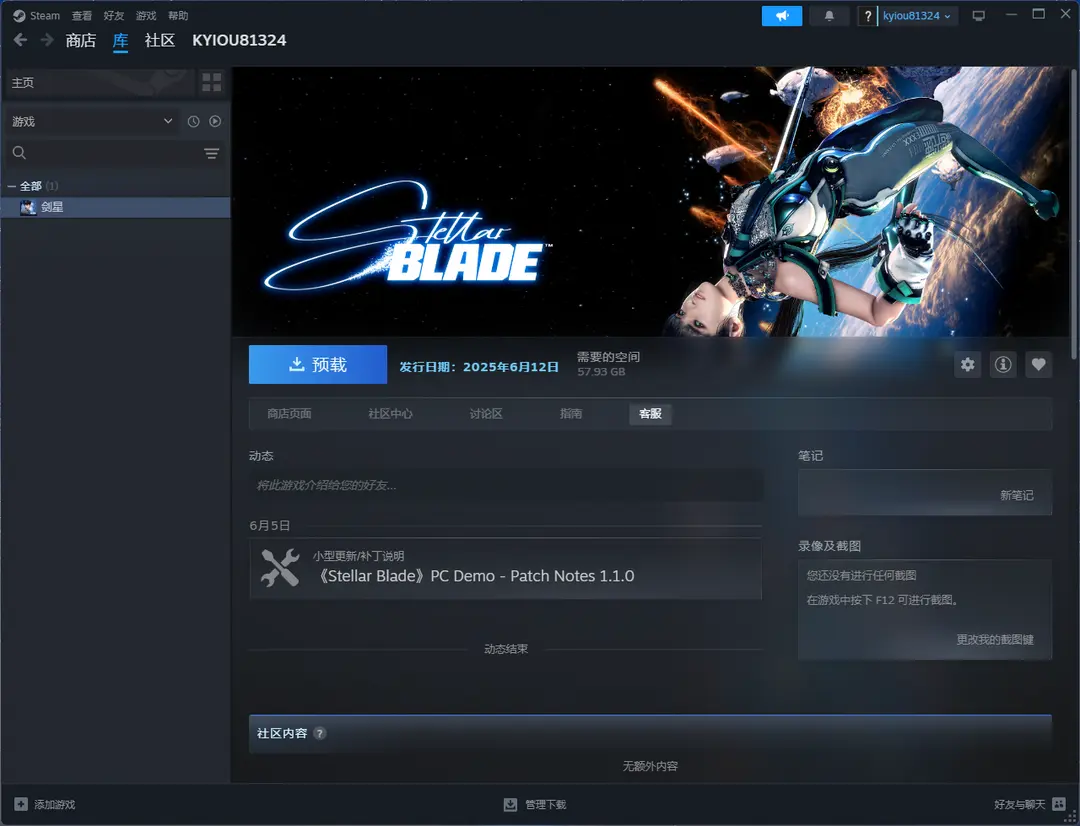Viewport: 1080px width, 826px height.
Task: Switch to Big Picture mode monitor icon
Action: (x=978, y=15)
